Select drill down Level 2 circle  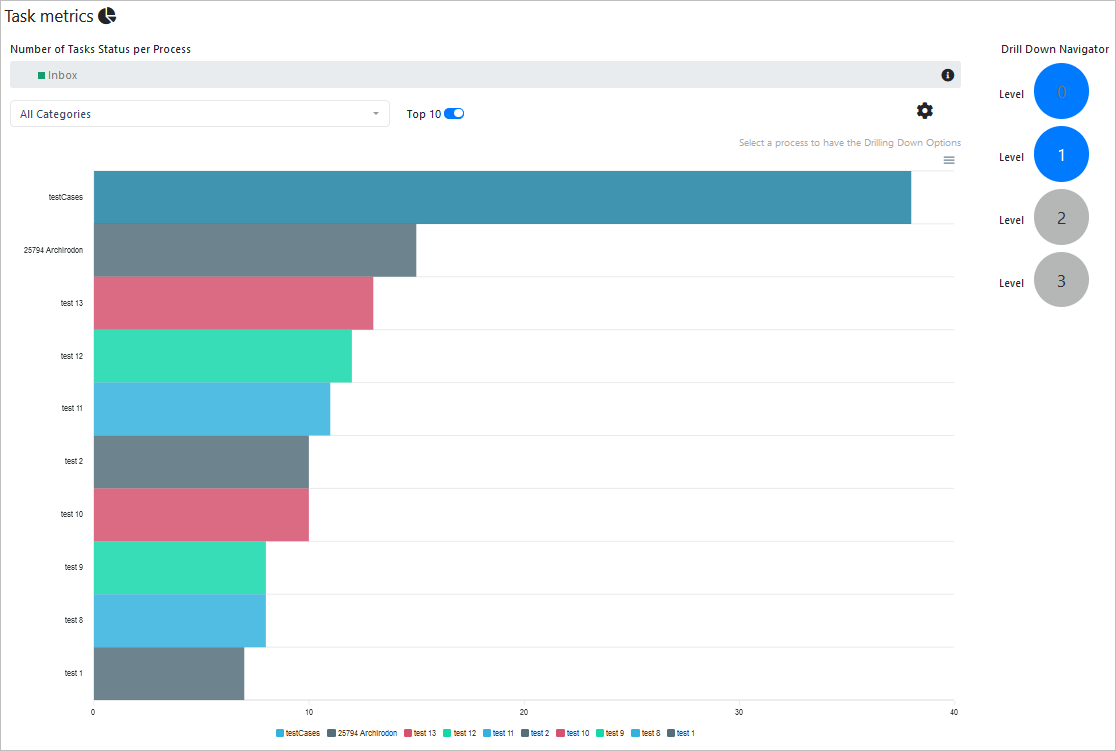(1061, 218)
